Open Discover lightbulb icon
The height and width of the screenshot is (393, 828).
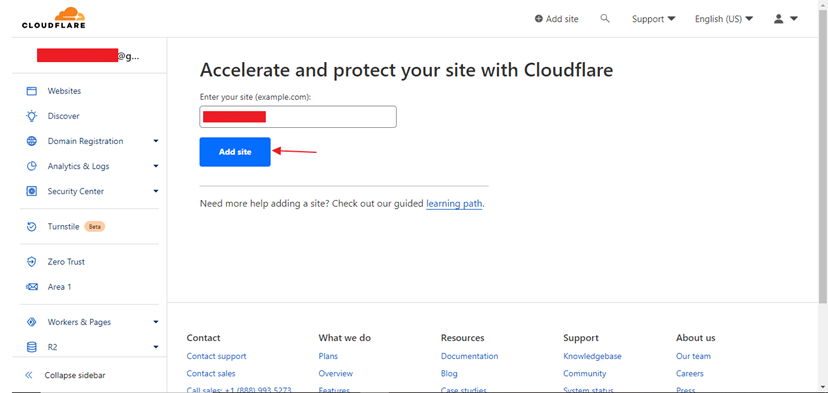32,116
